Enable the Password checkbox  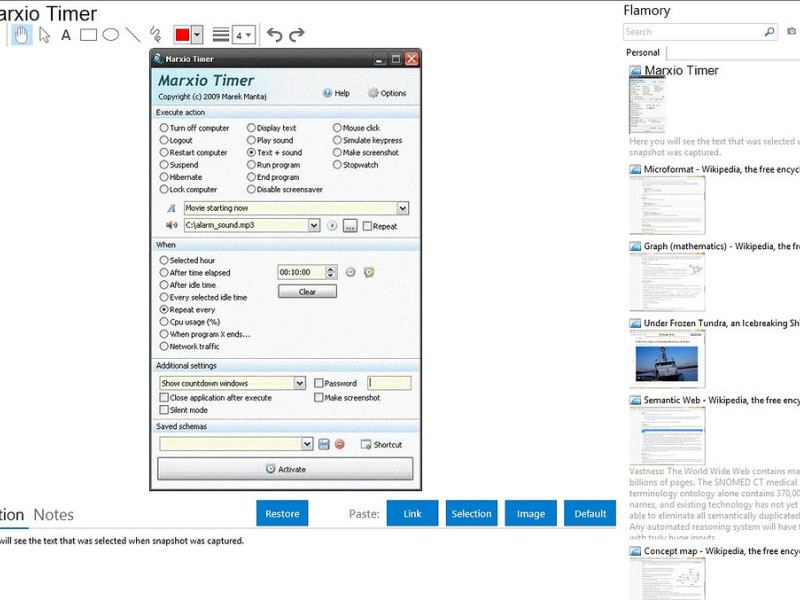319,383
